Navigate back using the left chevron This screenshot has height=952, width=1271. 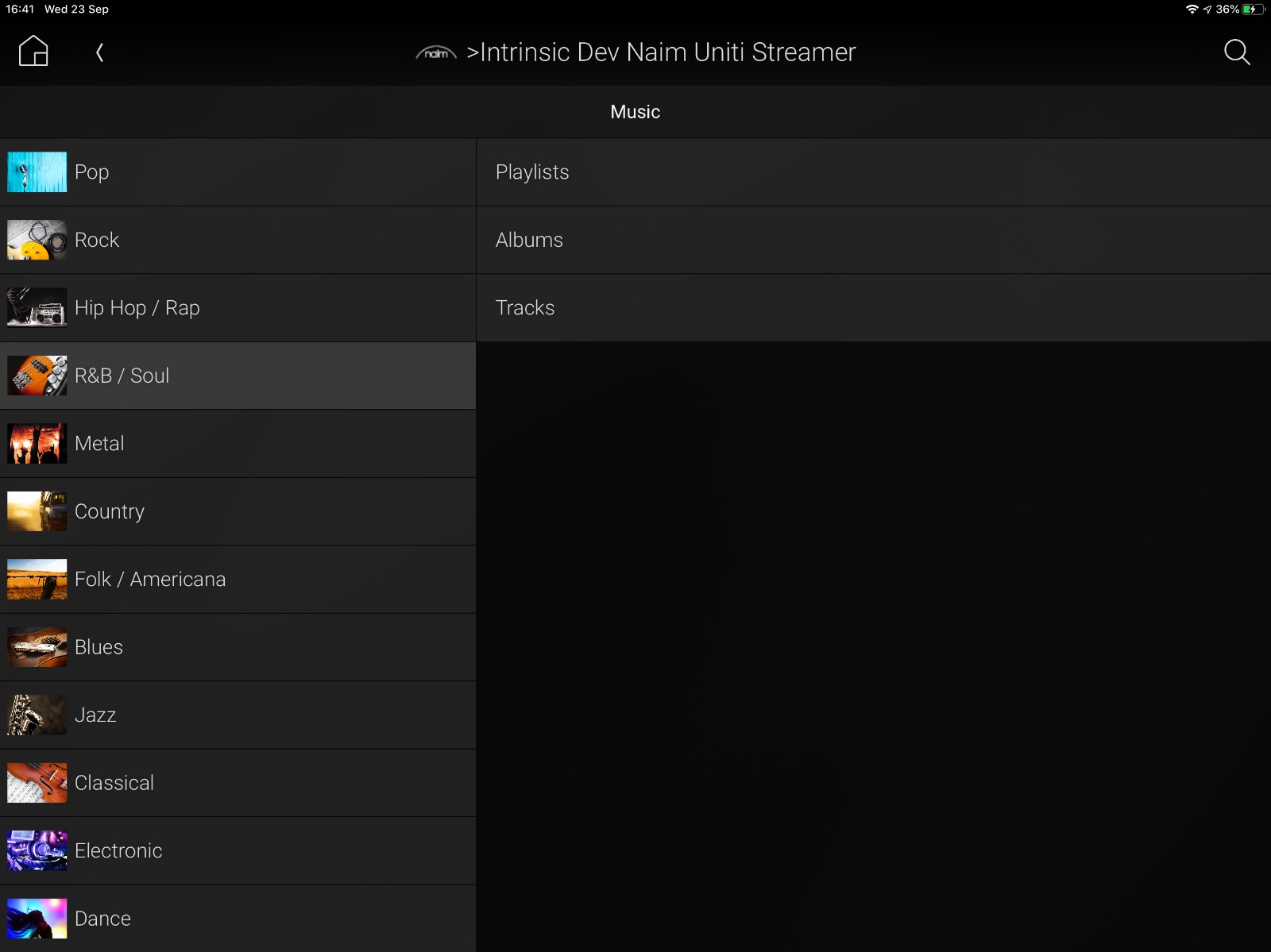(x=100, y=52)
